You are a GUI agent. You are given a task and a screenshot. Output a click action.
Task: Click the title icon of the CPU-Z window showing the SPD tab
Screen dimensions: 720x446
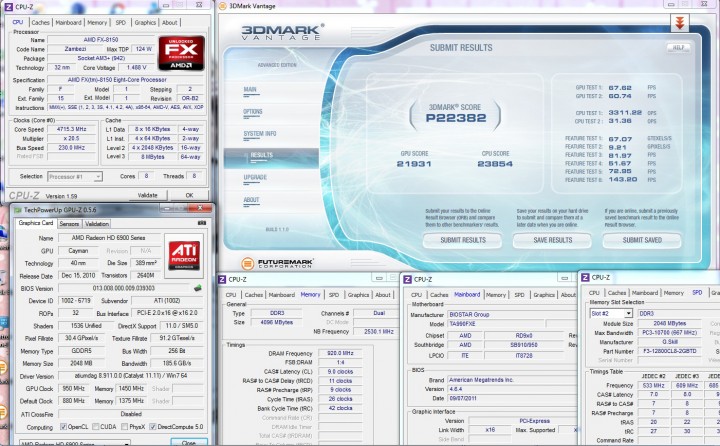[585, 277]
